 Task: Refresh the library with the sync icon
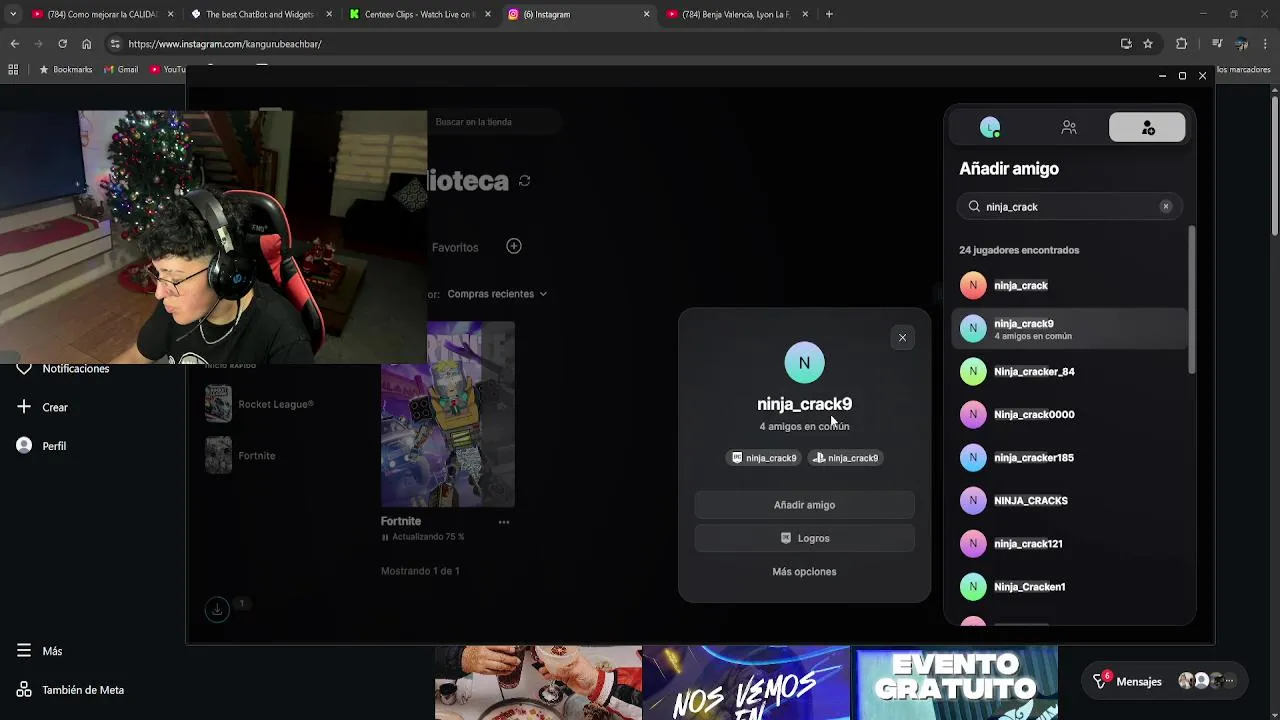pyautogui.click(x=524, y=181)
